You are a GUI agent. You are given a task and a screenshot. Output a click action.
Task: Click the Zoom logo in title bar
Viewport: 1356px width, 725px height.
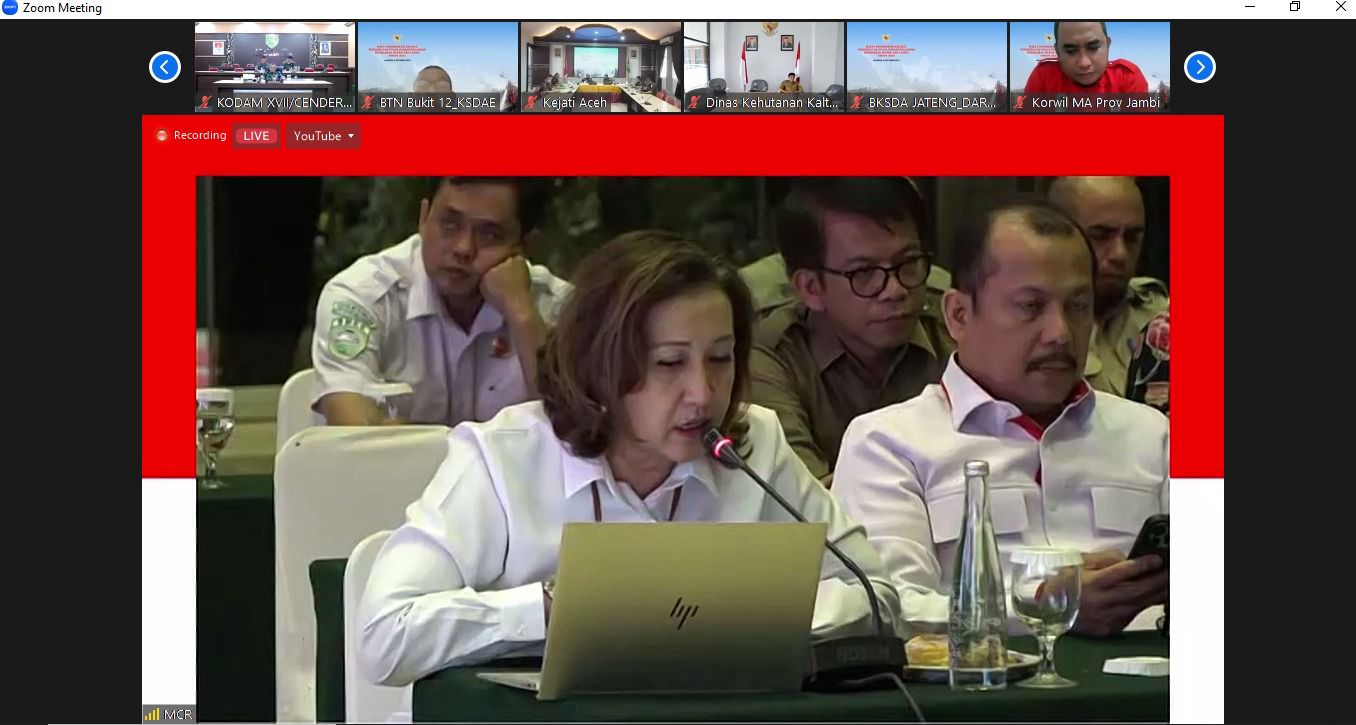(10, 8)
